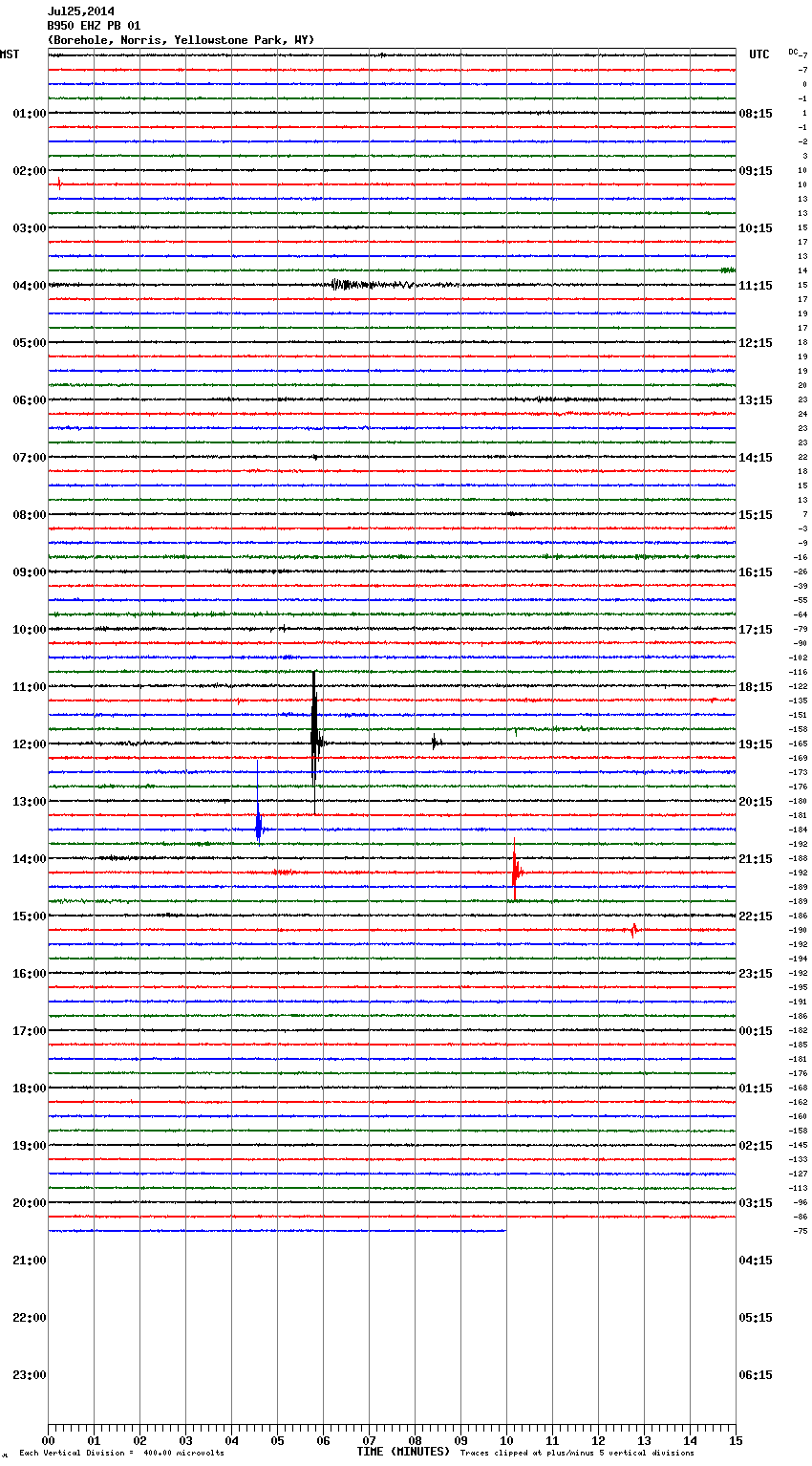The image size is (812, 1466).
Task: Click the 11:15 UTC time label
Action: (756, 285)
